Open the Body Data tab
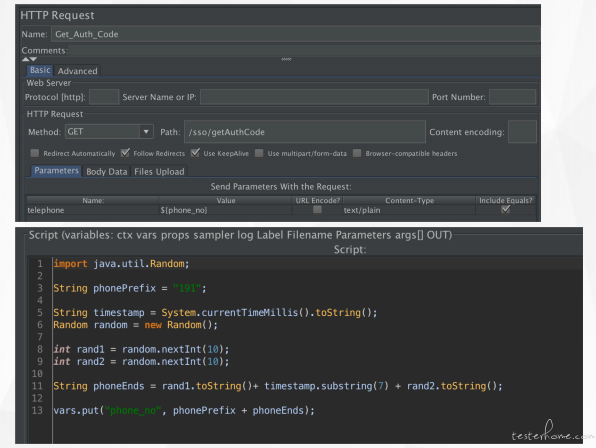Viewport: 596px width, 448px height. (107, 172)
